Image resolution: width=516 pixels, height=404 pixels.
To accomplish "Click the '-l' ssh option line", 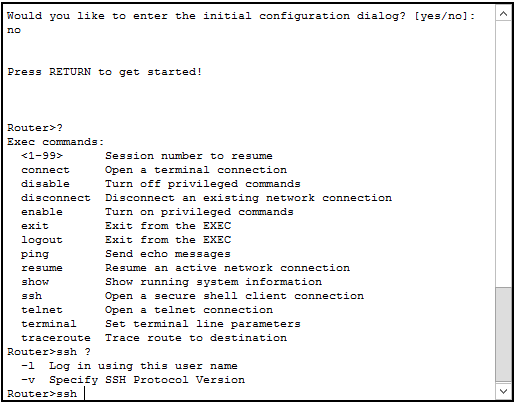I will [x=129, y=366].
